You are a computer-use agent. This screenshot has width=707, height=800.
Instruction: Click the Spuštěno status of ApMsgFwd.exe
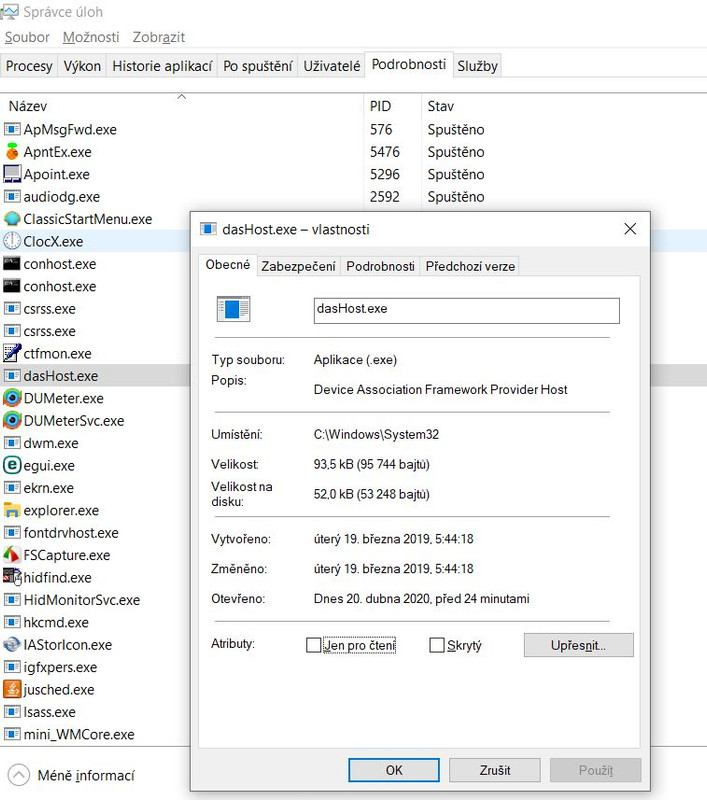456,130
